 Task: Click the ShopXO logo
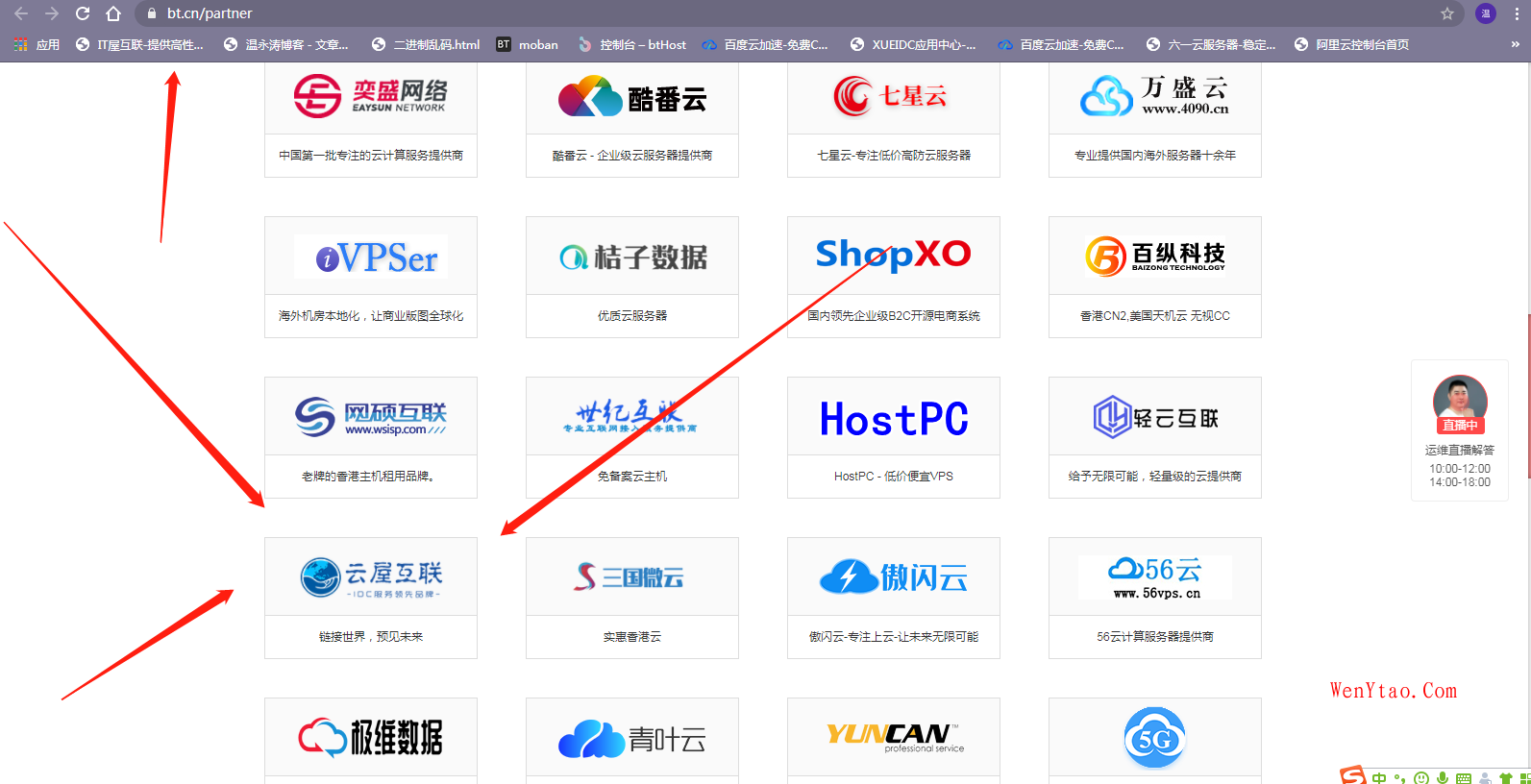894,255
